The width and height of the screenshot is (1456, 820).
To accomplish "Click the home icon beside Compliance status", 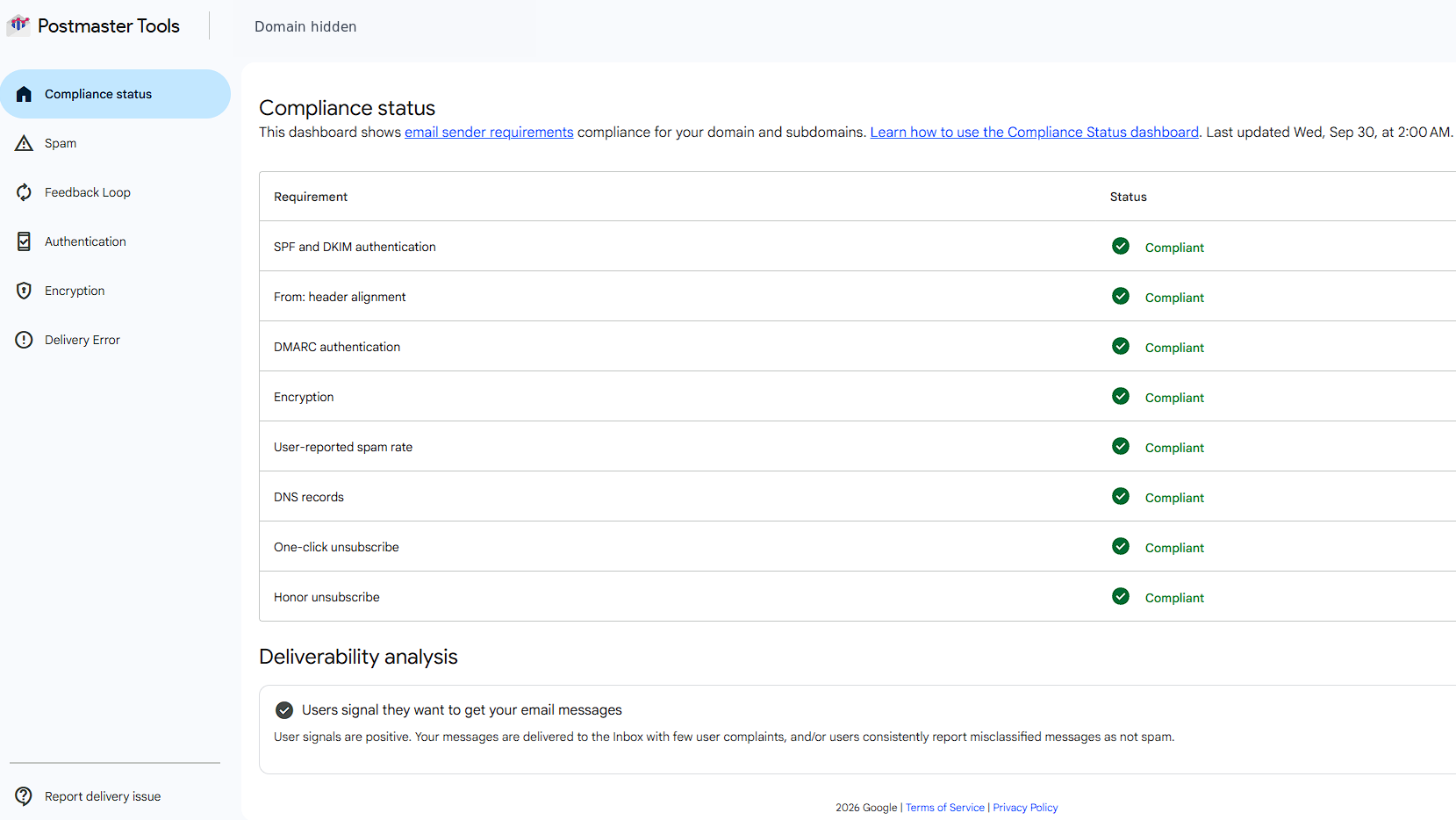I will pos(24,94).
